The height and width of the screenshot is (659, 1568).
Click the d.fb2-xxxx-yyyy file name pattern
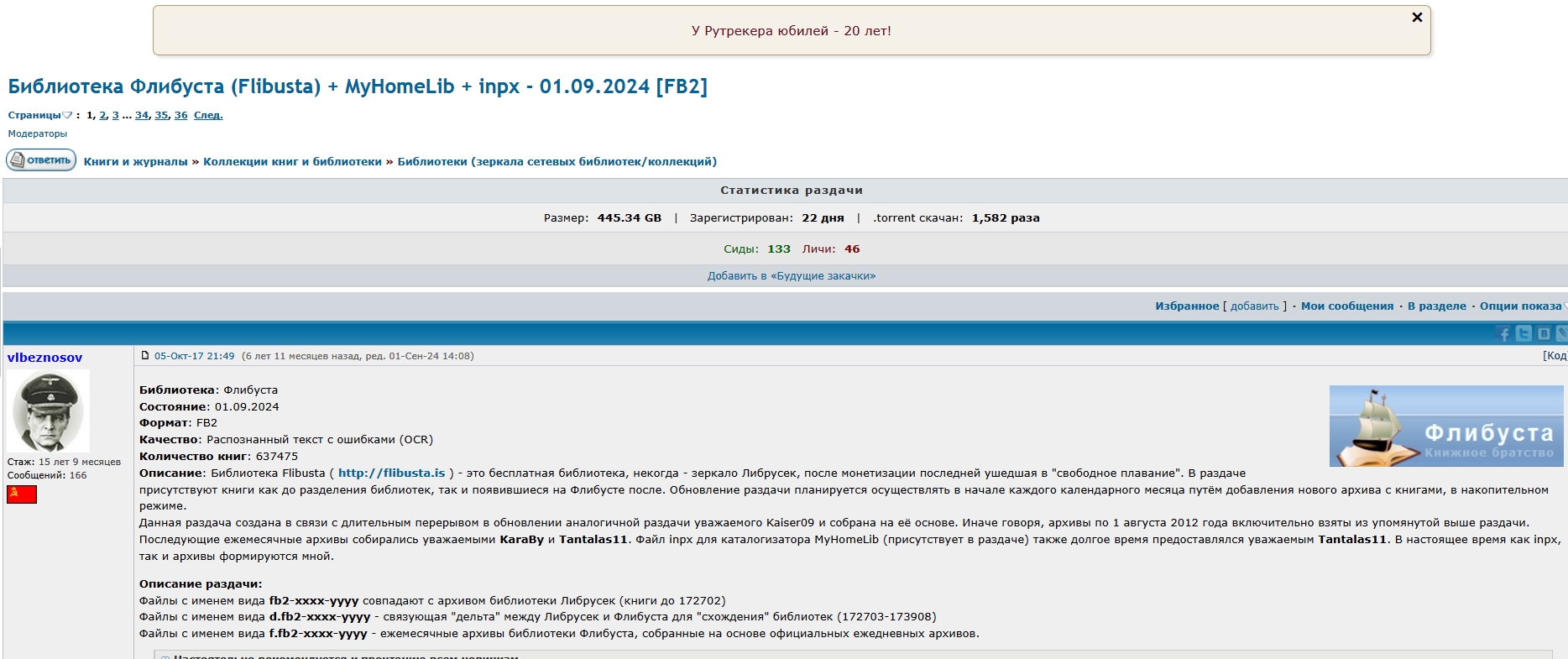coord(320,617)
